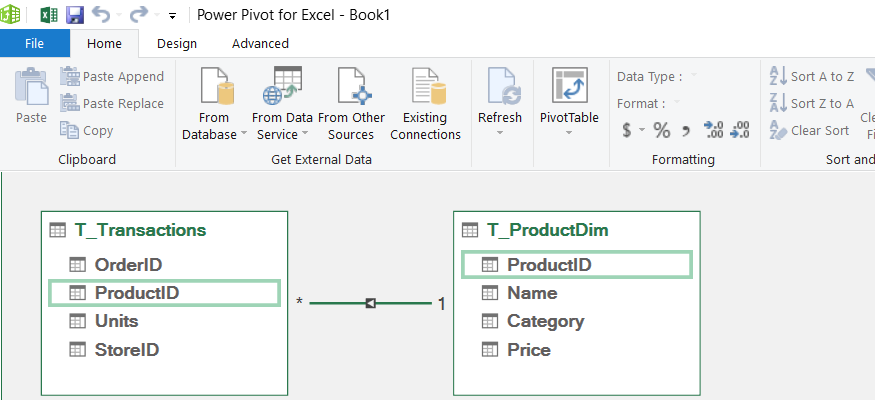Expand From Data Service dropdown arrow

click(x=305, y=134)
